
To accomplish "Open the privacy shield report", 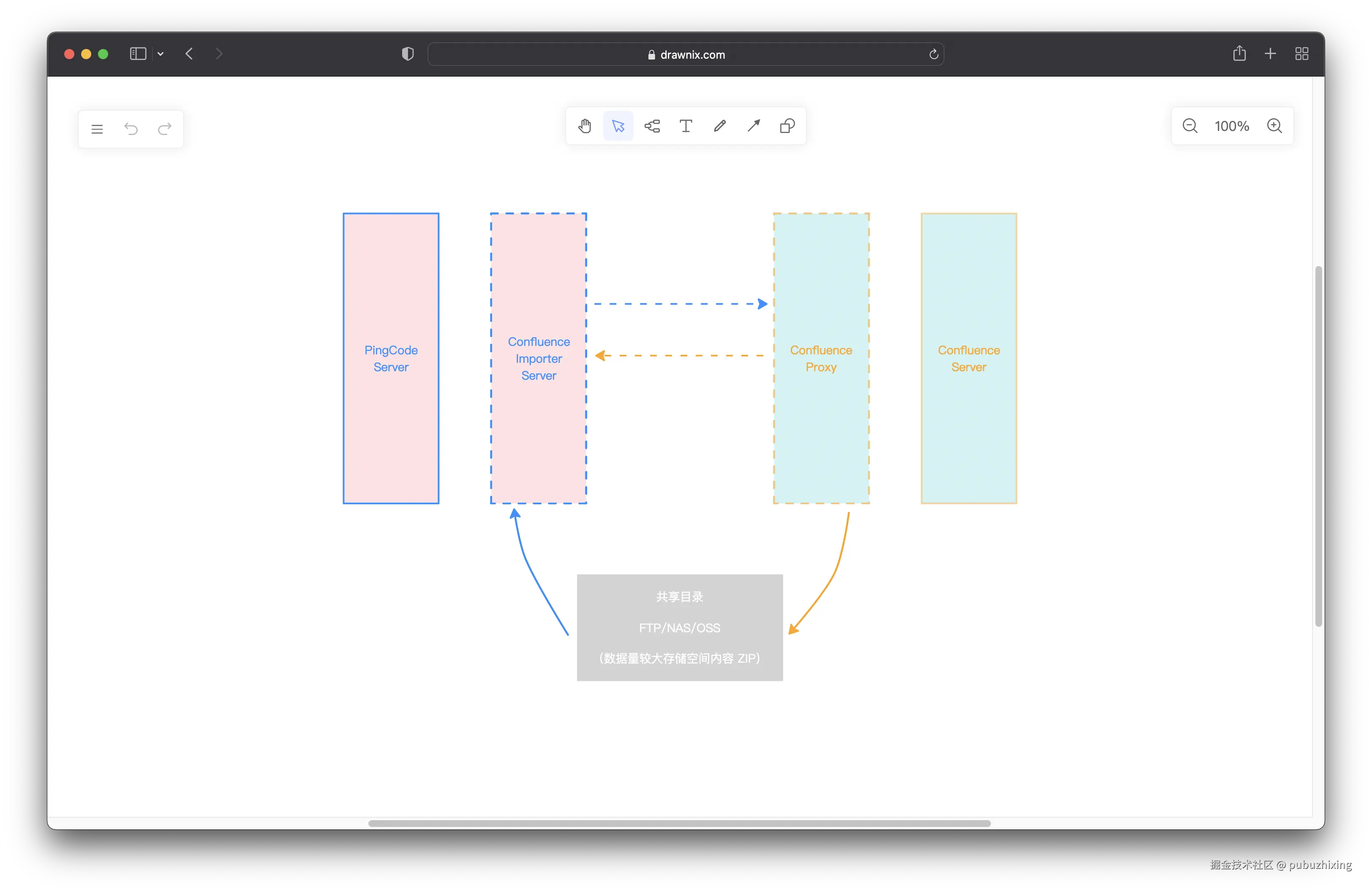I will (x=408, y=54).
